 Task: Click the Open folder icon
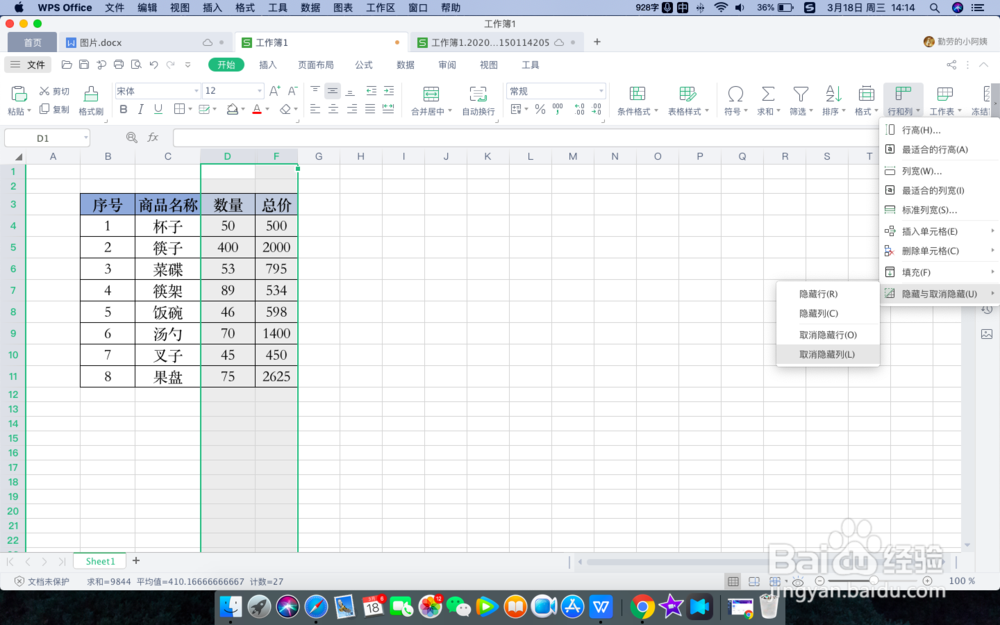coord(66,64)
